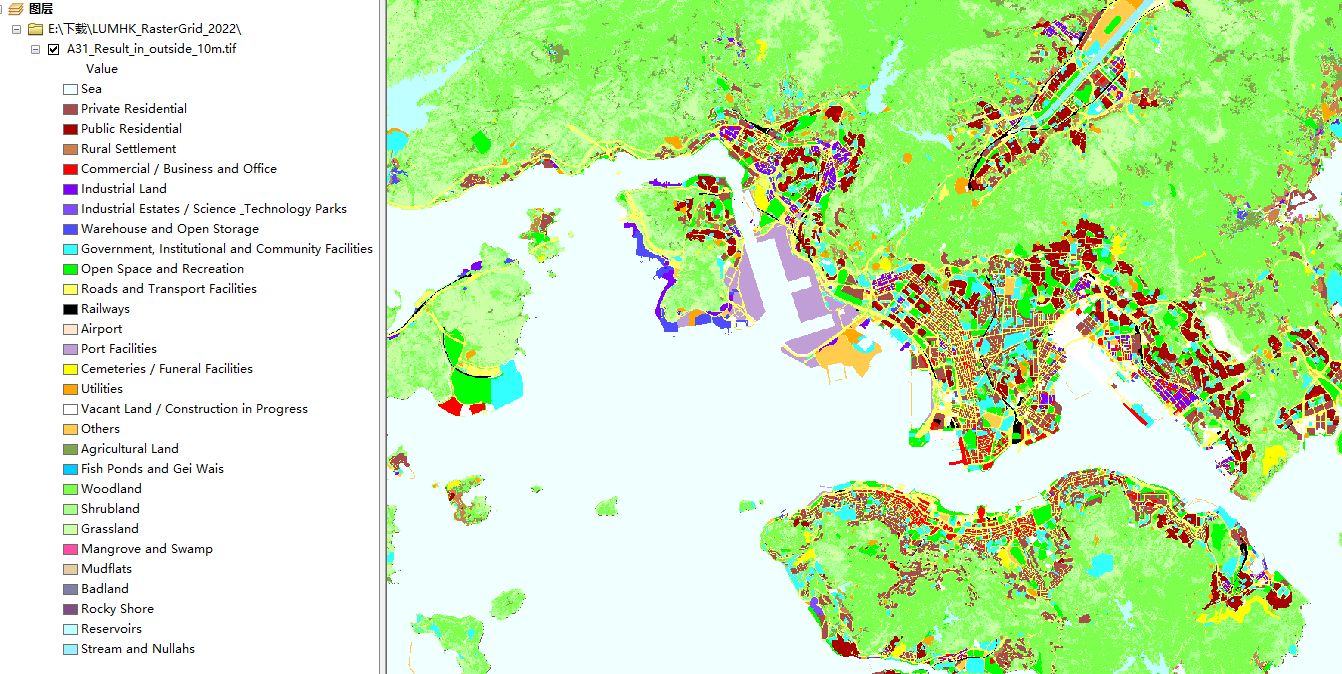Open the Woodland green color swatch
Viewport: 1342px width, 674px height.
pyautogui.click(x=70, y=489)
